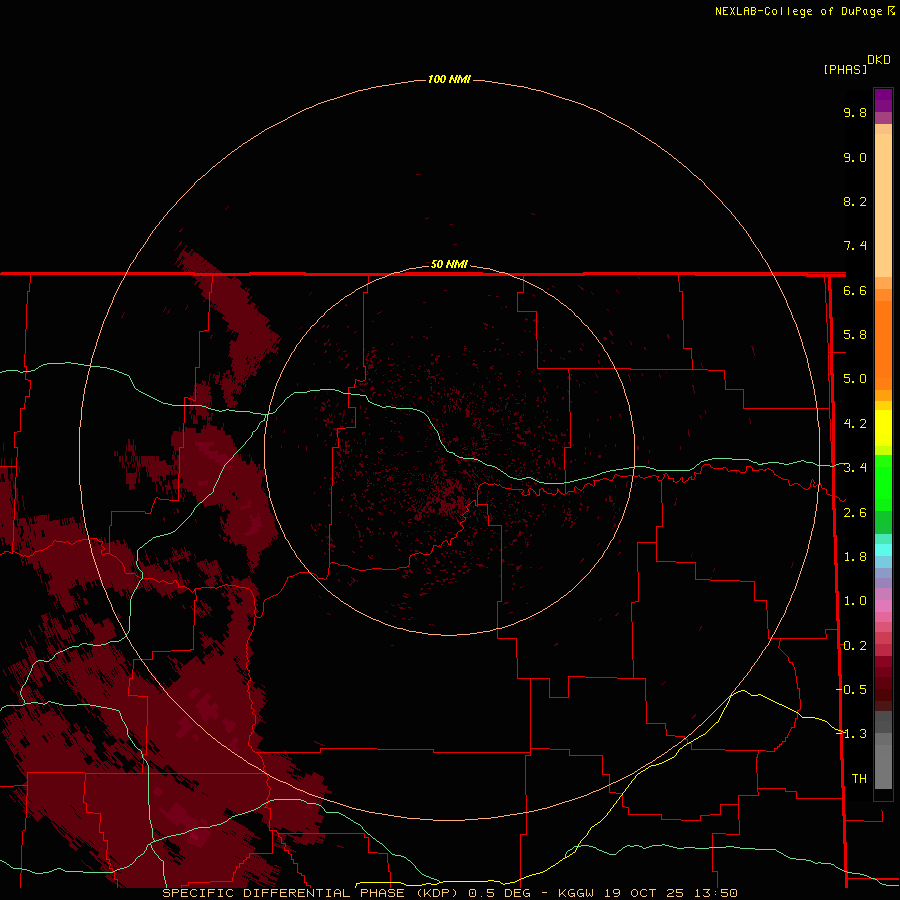Image resolution: width=900 pixels, height=900 pixels.
Task: Pick the yellow band of the color scale
Action: [883, 428]
